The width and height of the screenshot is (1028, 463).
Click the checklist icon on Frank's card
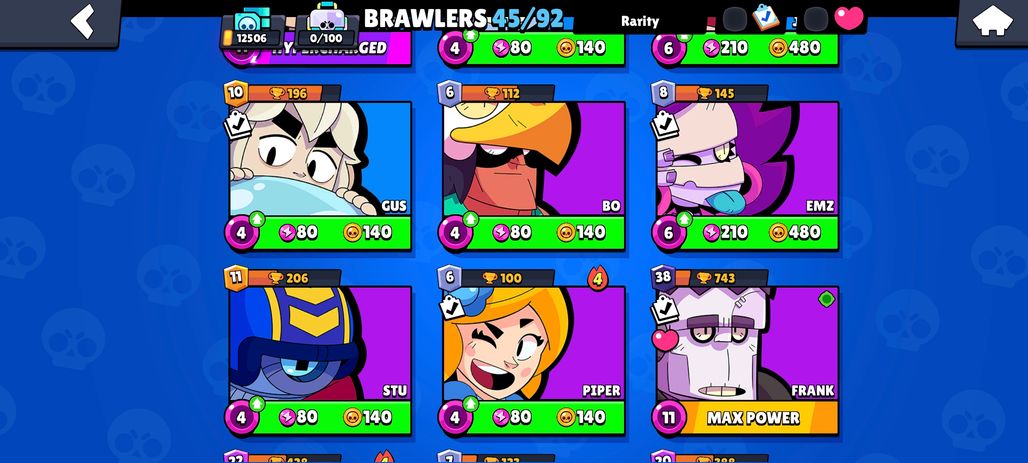[x=665, y=308]
